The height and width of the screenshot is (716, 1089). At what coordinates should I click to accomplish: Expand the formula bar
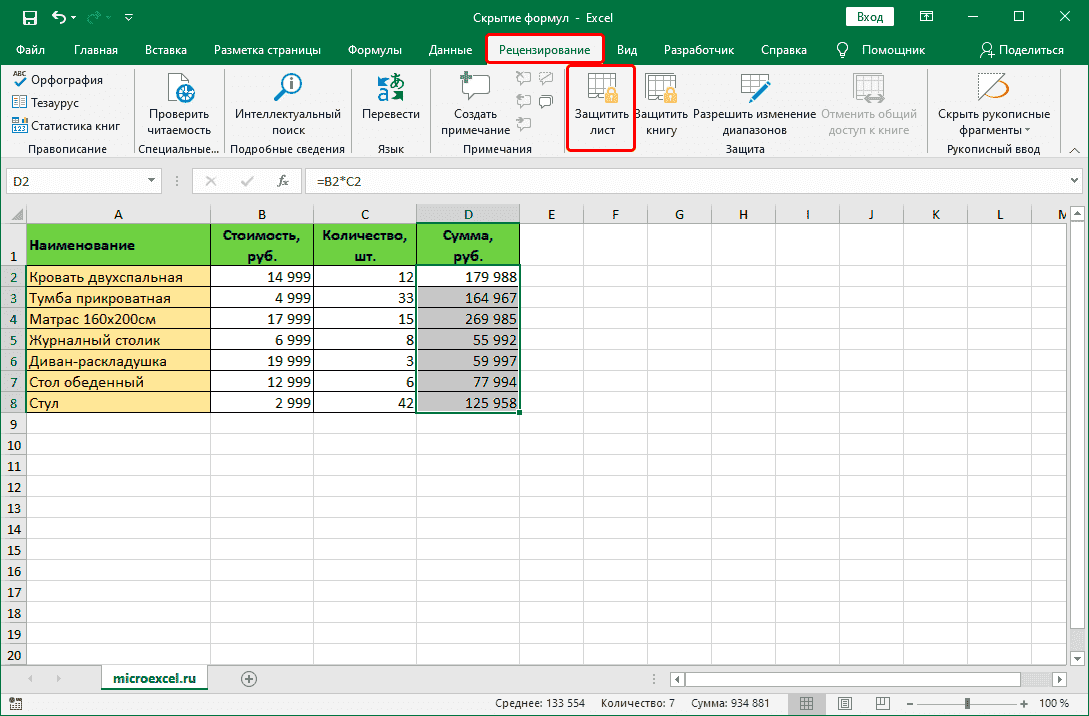1074,181
